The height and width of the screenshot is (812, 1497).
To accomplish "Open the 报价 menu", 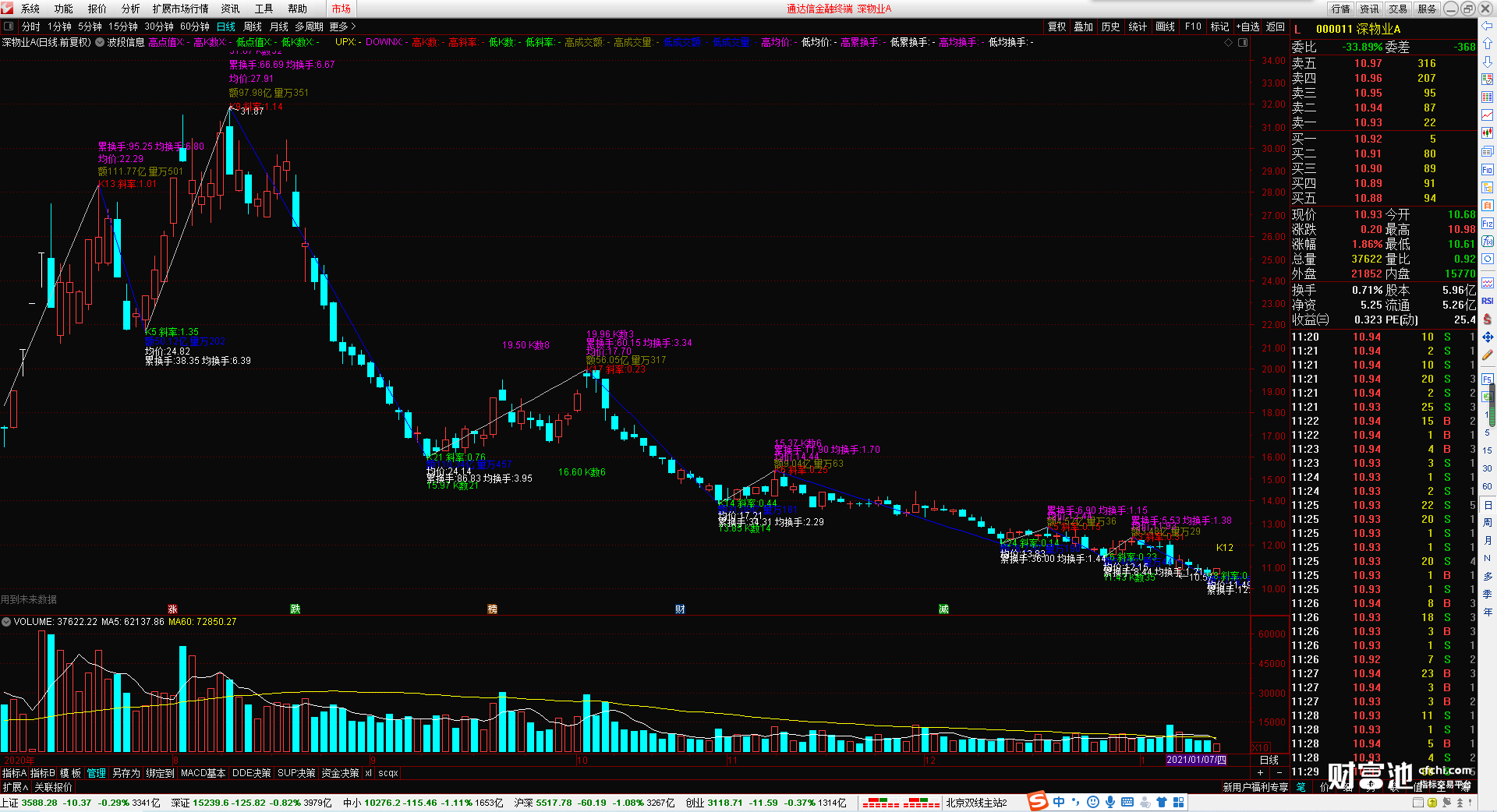I will pyautogui.click(x=97, y=9).
